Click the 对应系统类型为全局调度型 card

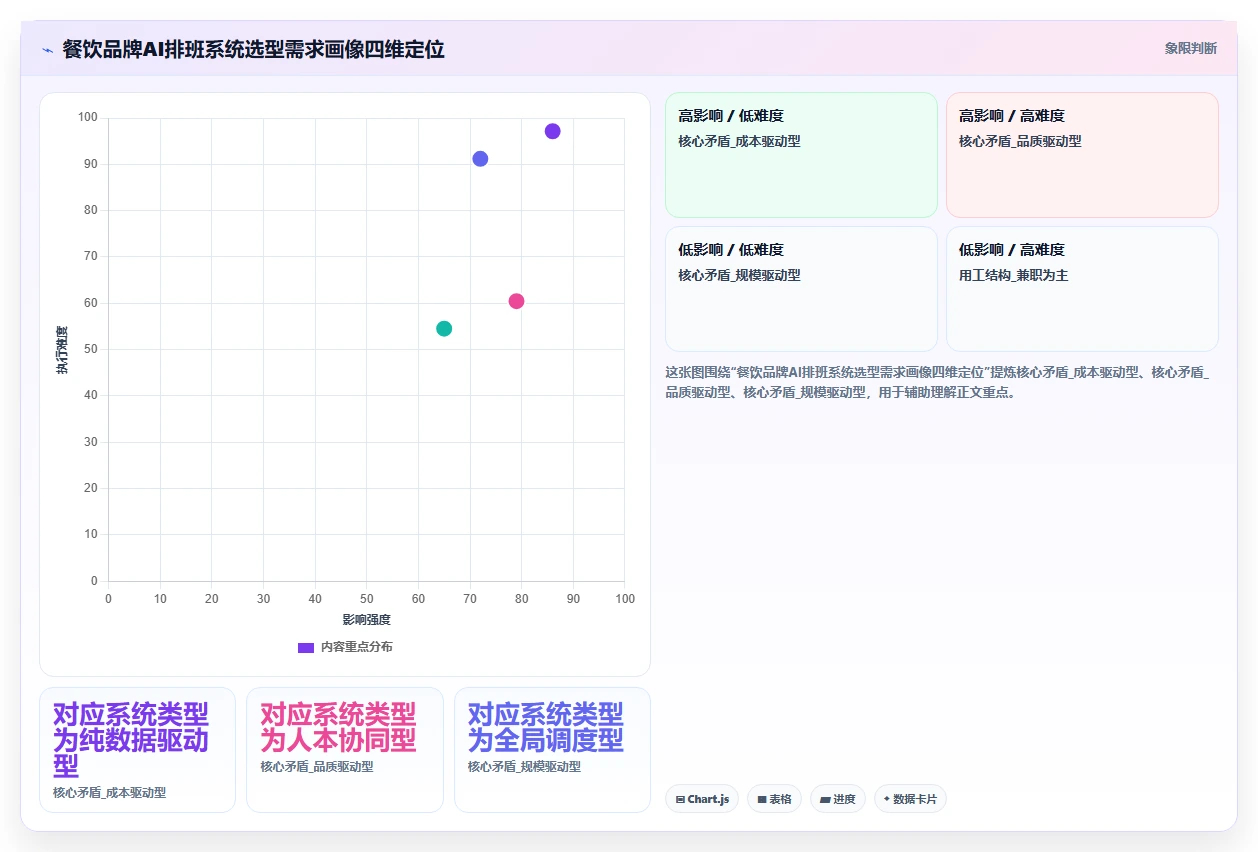pyautogui.click(x=552, y=750)
